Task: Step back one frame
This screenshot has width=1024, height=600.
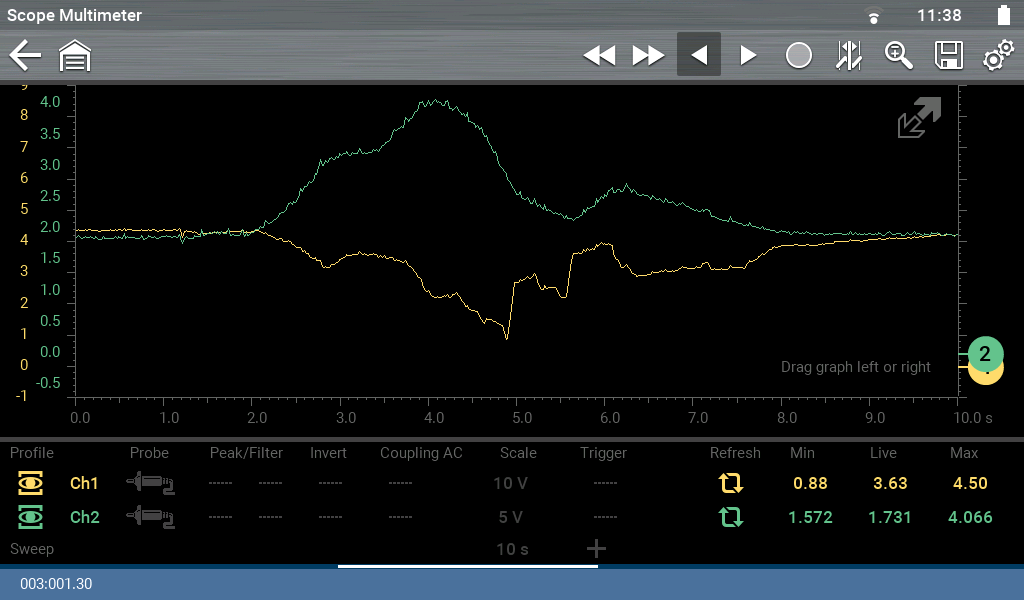Action: tap(699, 56)
